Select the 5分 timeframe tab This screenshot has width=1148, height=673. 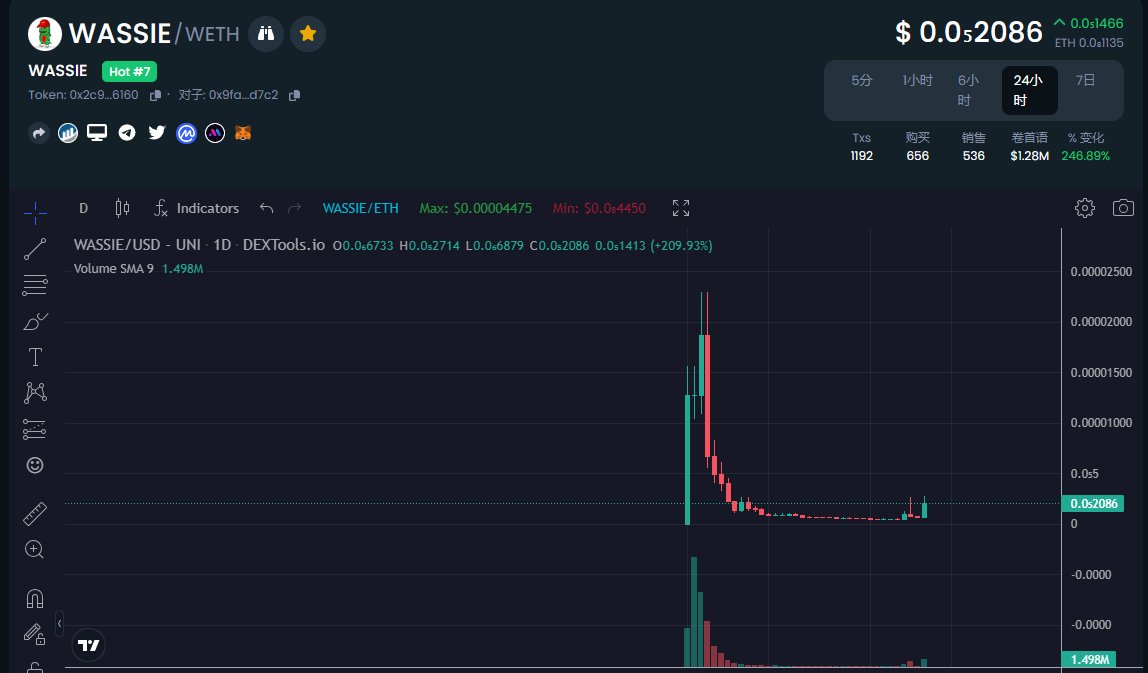pos(862,81)
